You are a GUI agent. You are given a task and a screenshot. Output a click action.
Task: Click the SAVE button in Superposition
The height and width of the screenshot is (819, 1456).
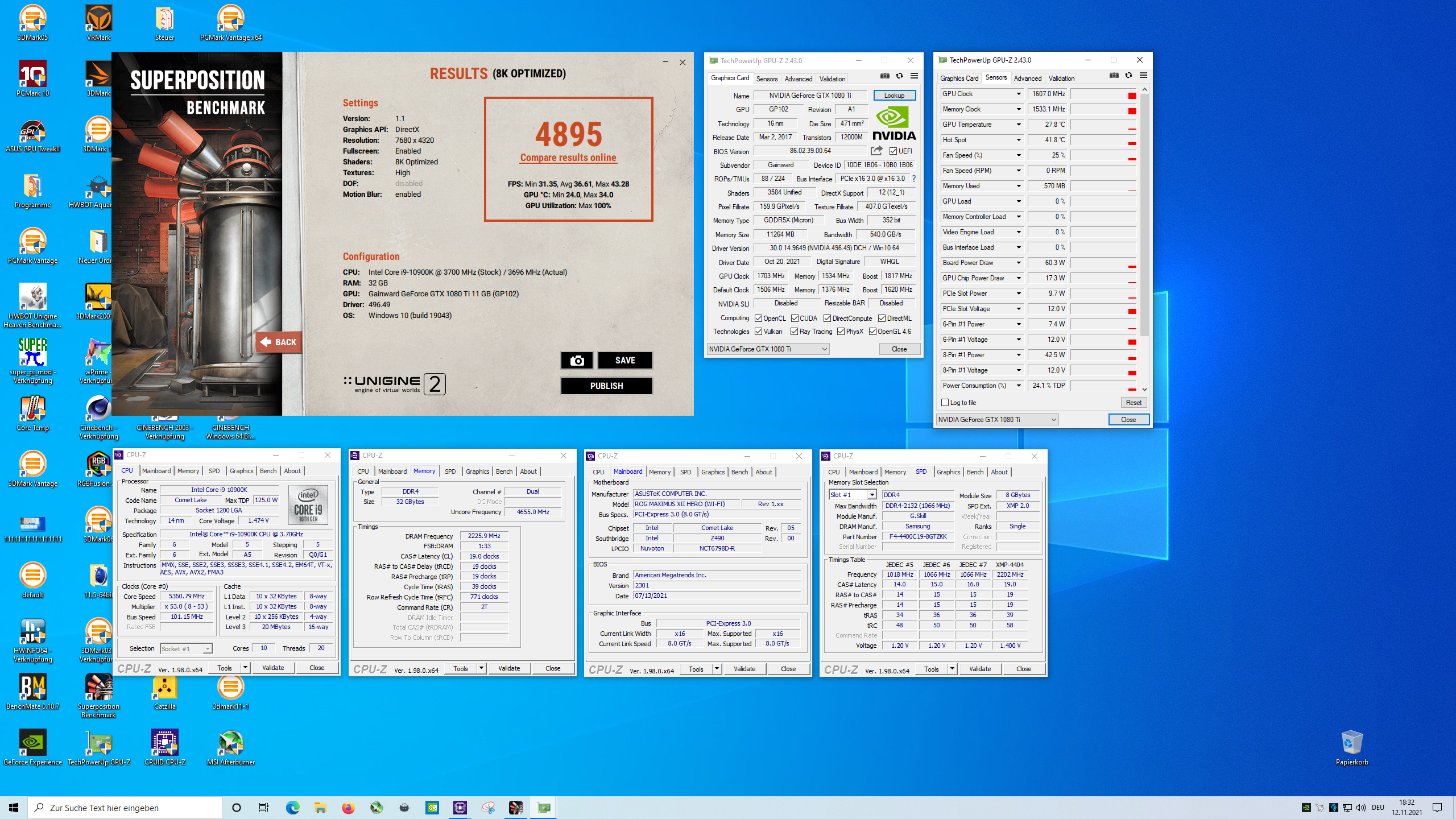625,360
